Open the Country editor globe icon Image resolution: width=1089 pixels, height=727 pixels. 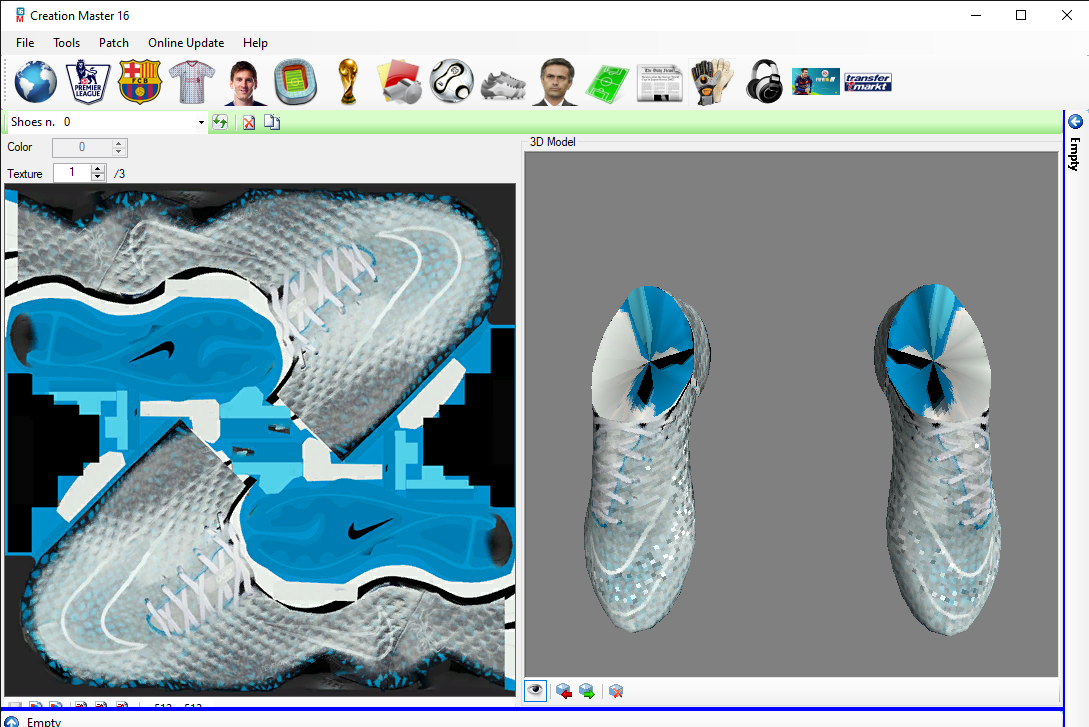pos(36,82)
